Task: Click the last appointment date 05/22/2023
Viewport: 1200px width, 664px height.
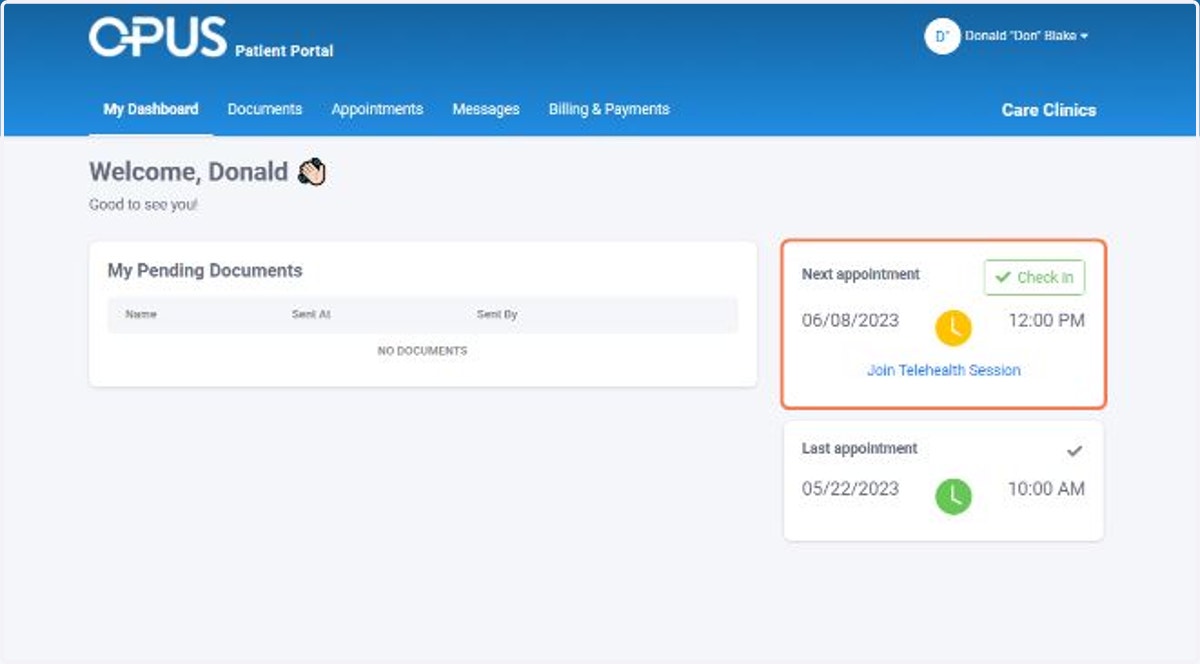Action: point(850,489)
